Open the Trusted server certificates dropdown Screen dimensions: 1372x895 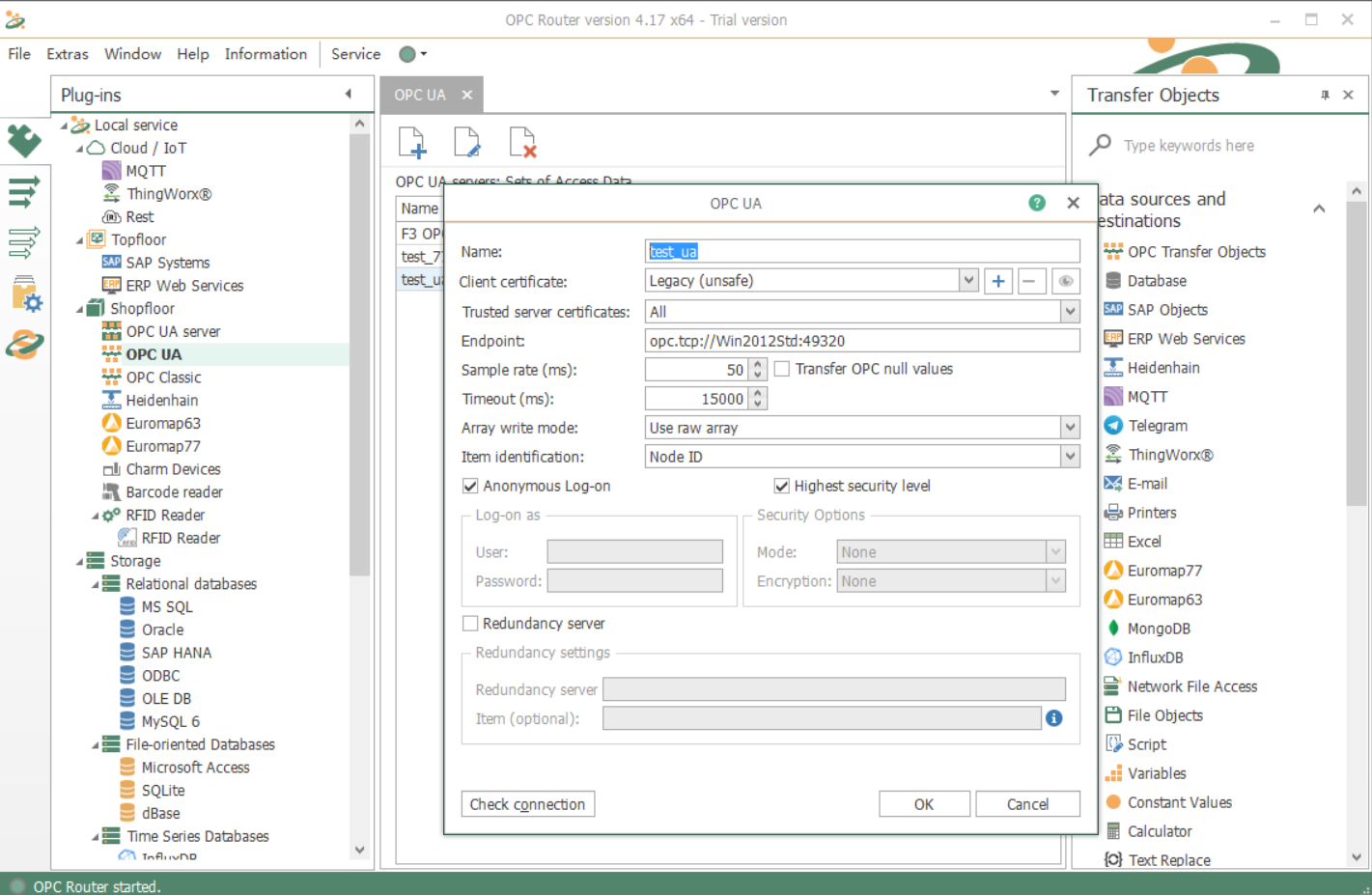click(1070, 312)
